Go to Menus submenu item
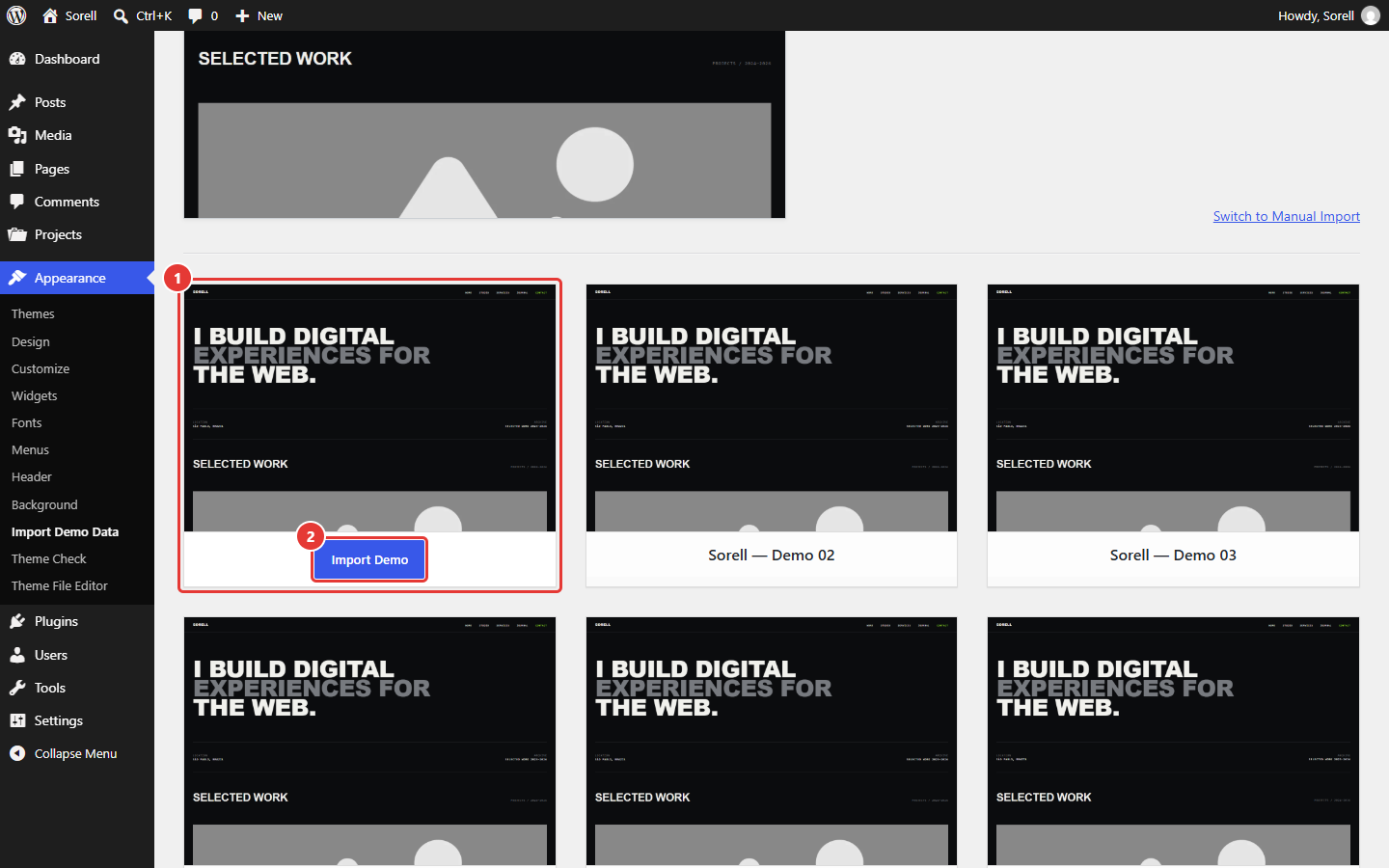This screenshot has width=1389, height=868. pos(30,449)
